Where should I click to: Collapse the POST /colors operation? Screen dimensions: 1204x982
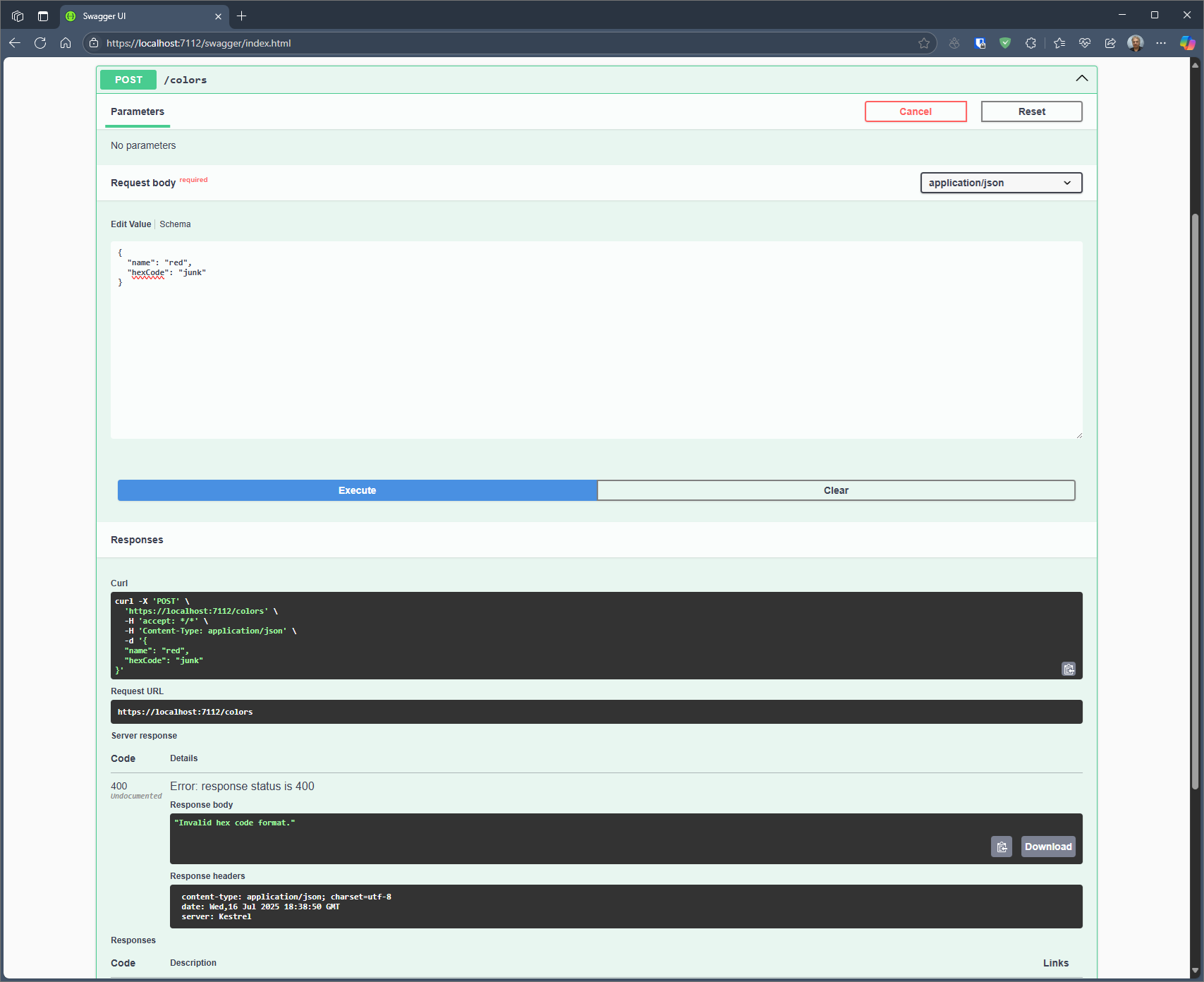1081,79
